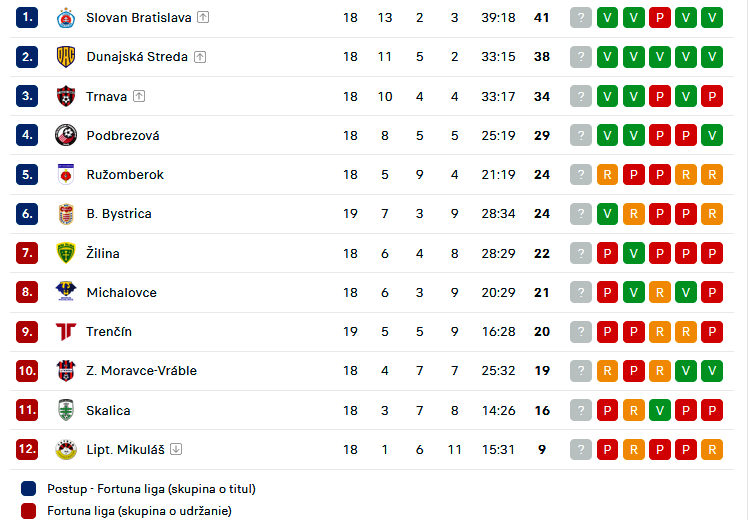Click the Trenčín club logo
748x520 pixels.
tap(66, 332)
